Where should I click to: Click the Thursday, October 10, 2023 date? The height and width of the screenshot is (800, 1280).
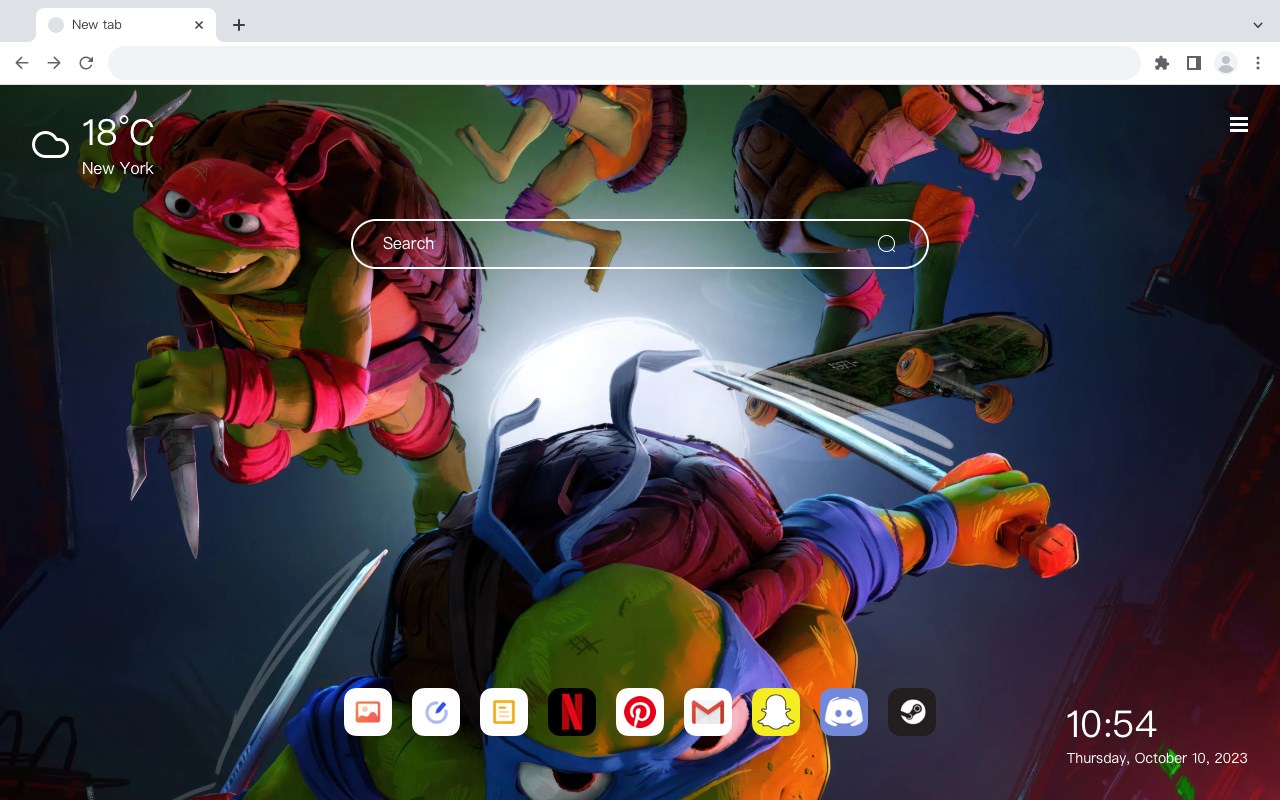click(x=1157, y=758)
